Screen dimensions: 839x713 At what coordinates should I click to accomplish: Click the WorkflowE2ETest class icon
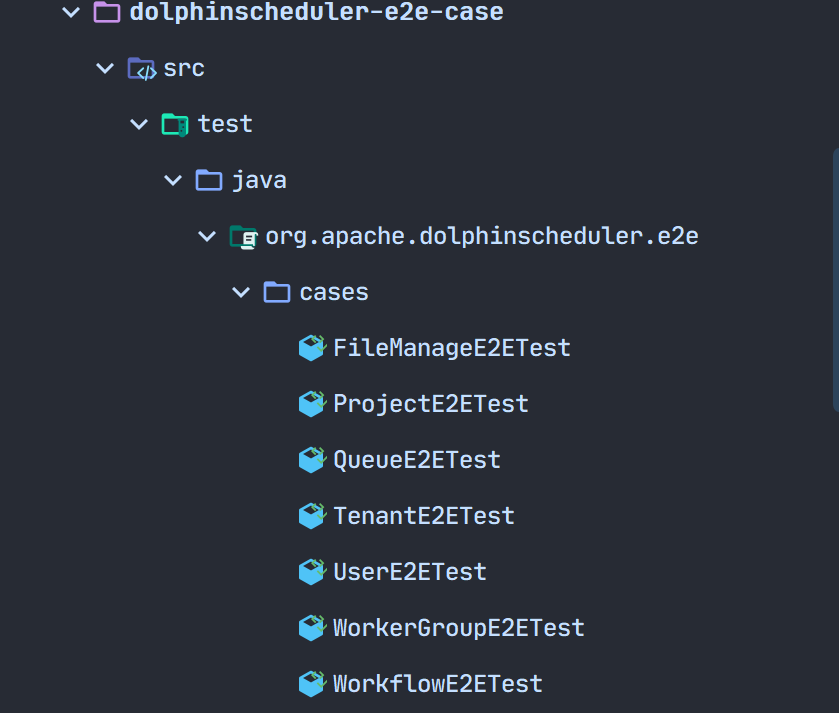coord(313,684)
